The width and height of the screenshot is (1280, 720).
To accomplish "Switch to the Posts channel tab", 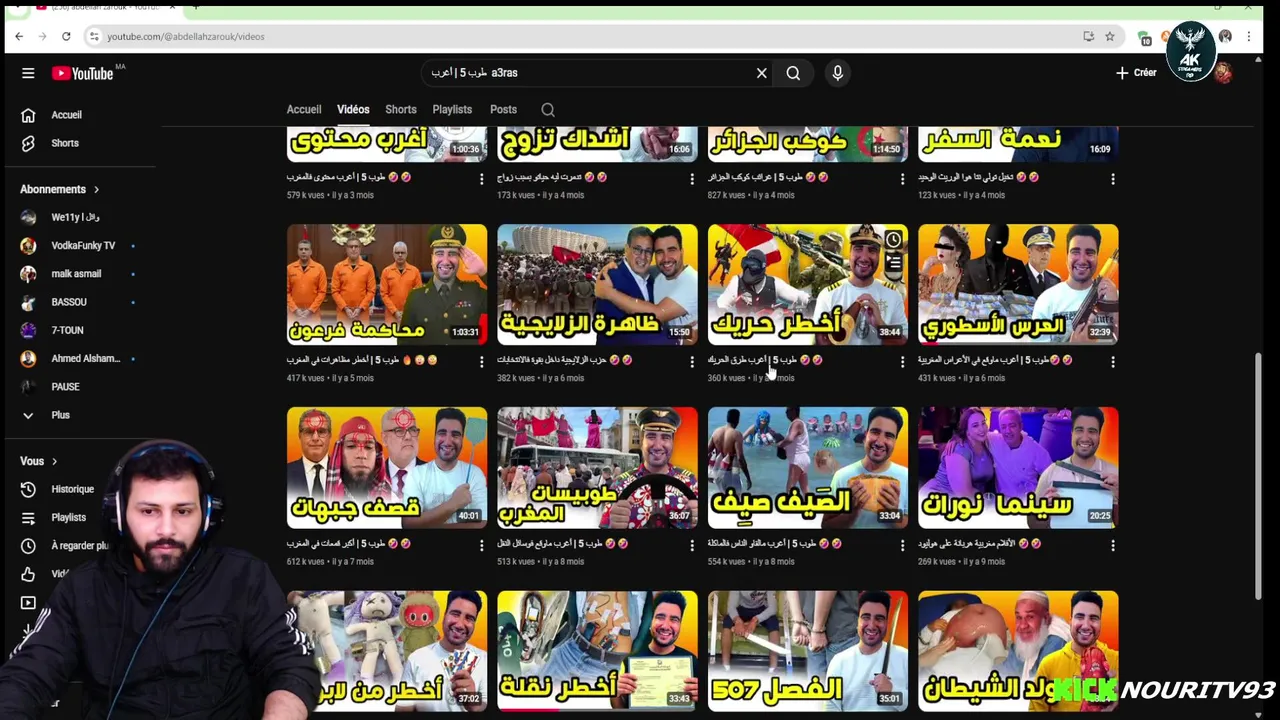I will [x=503, y=110].
